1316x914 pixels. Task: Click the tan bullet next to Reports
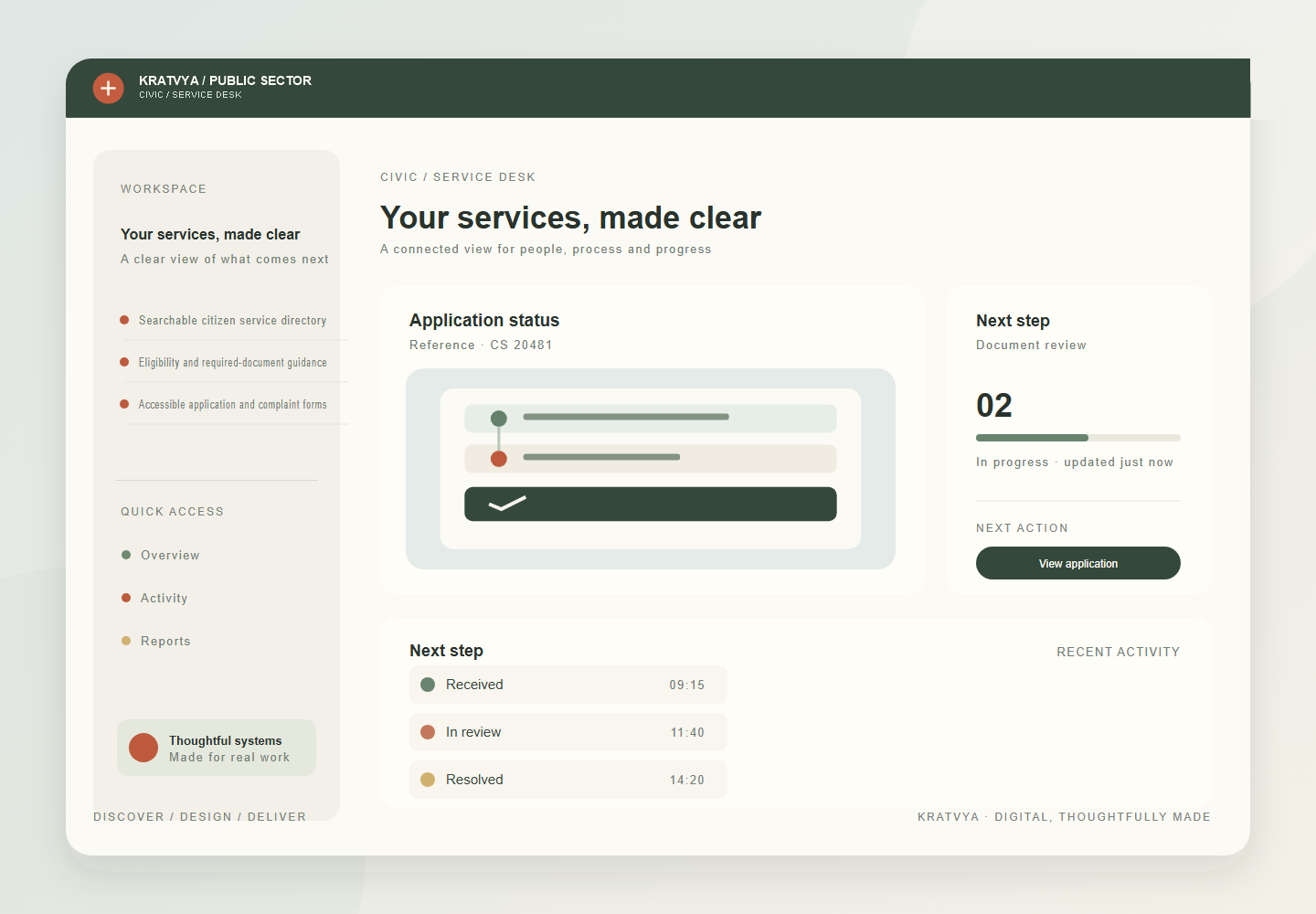click(126, 641)
